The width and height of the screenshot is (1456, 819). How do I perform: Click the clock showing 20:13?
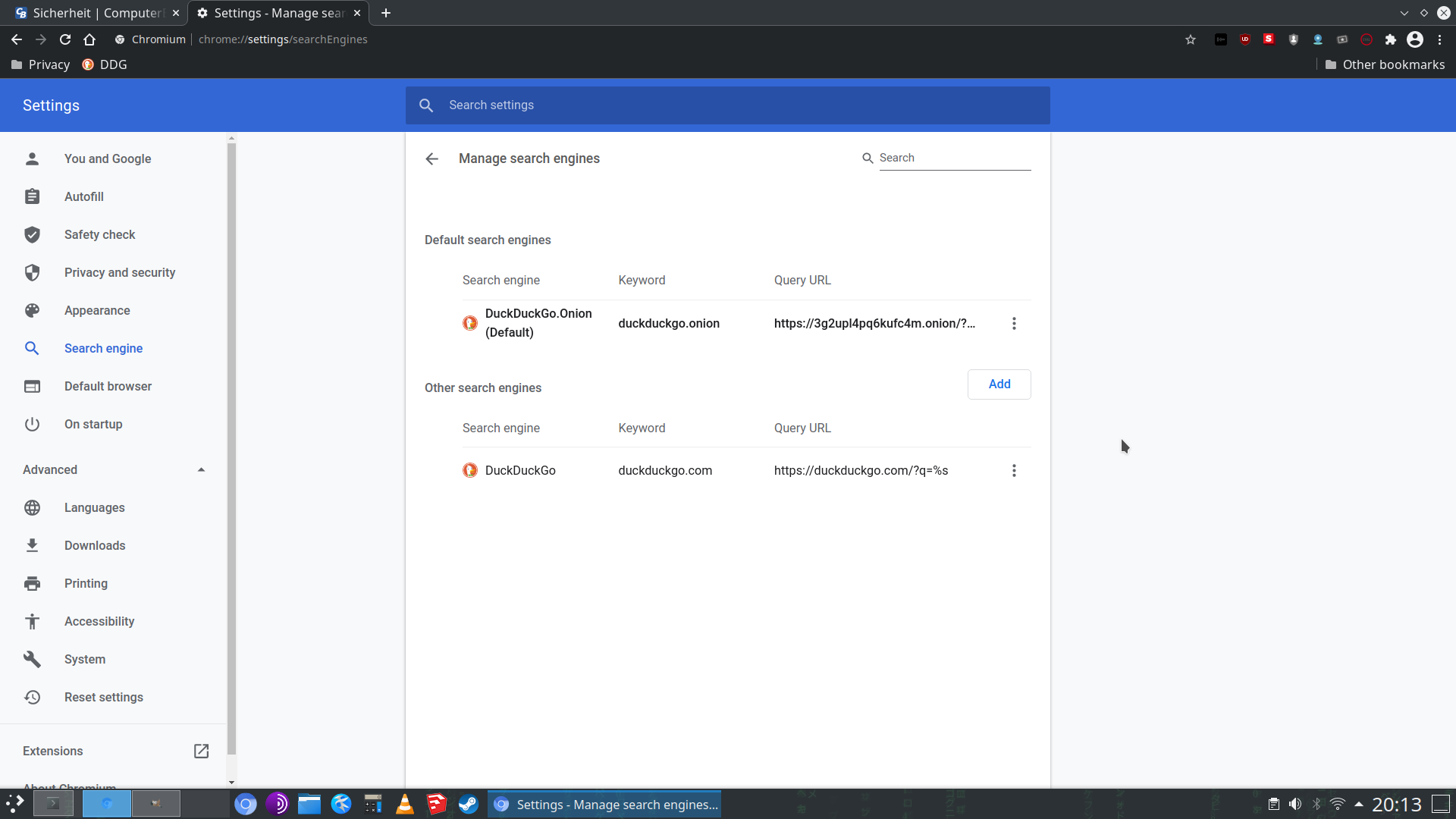1397,805
